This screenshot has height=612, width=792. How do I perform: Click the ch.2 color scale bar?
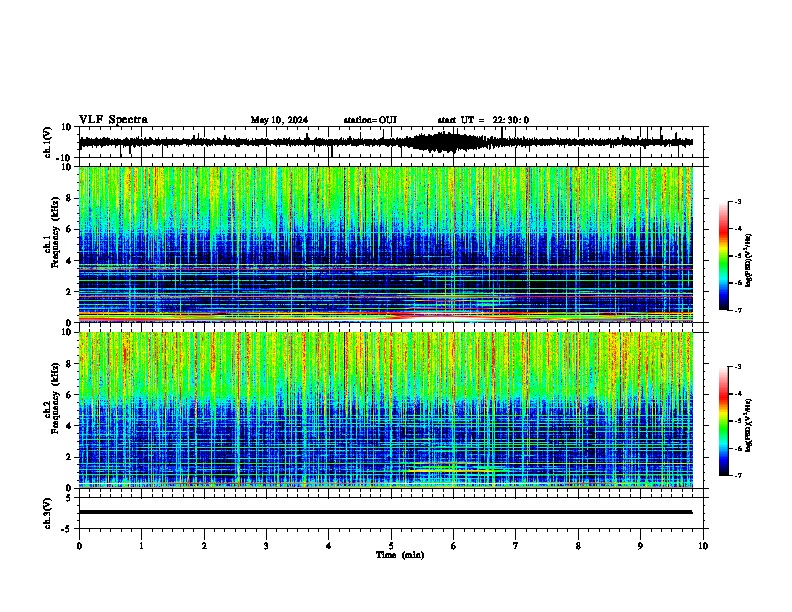point(724,421)
